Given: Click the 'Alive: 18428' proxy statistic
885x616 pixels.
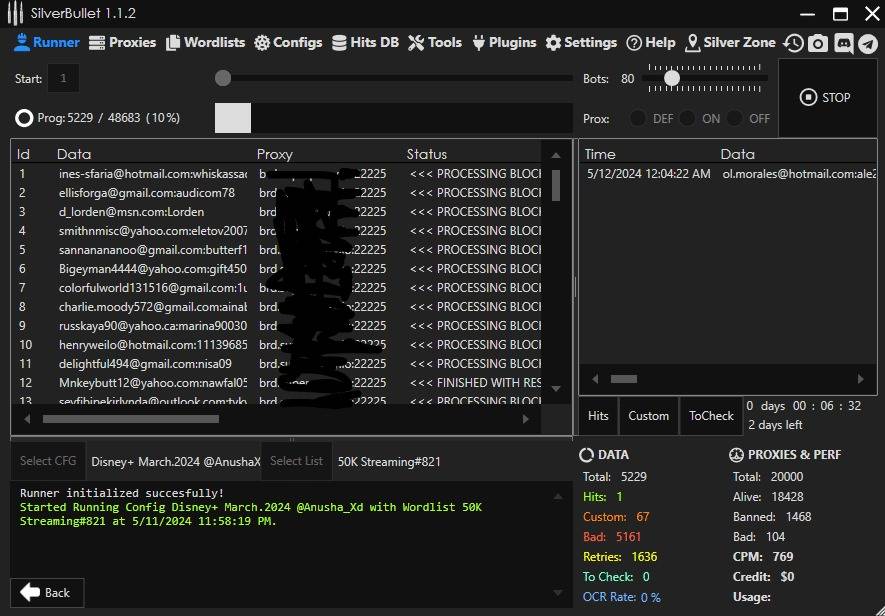Looking at the screenshot, I should pos(768,497).
